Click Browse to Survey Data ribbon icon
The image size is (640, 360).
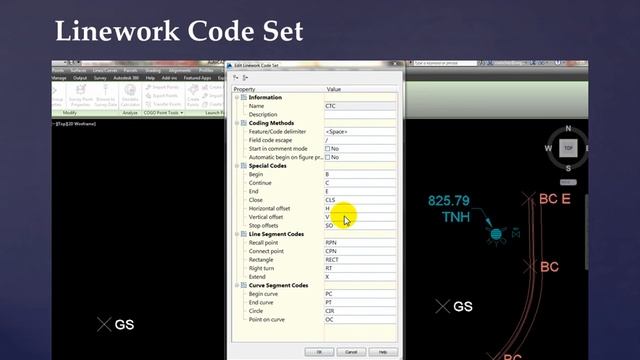click(105, 96)
